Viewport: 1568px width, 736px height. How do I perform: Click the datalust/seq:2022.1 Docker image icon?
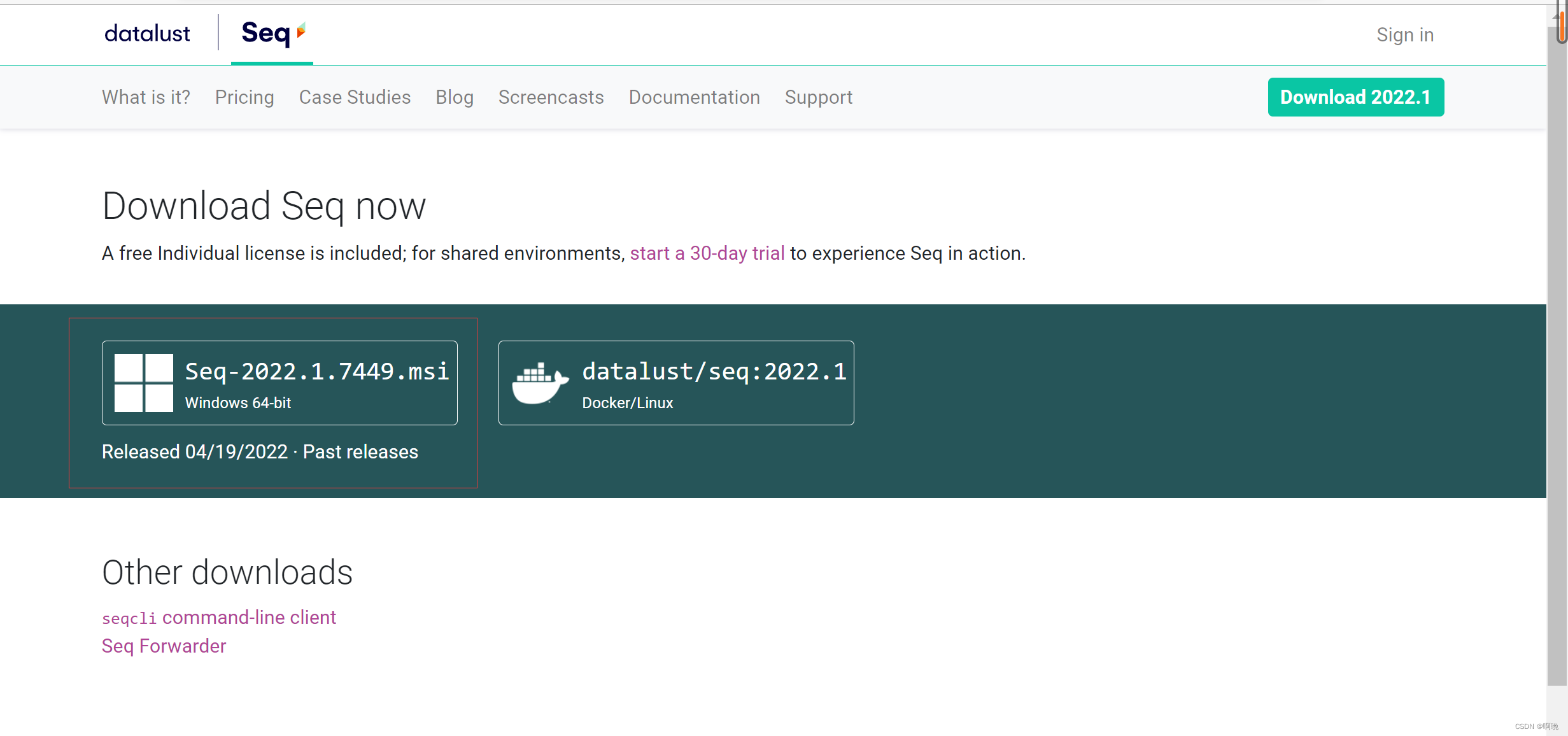(x=539, y=382)
